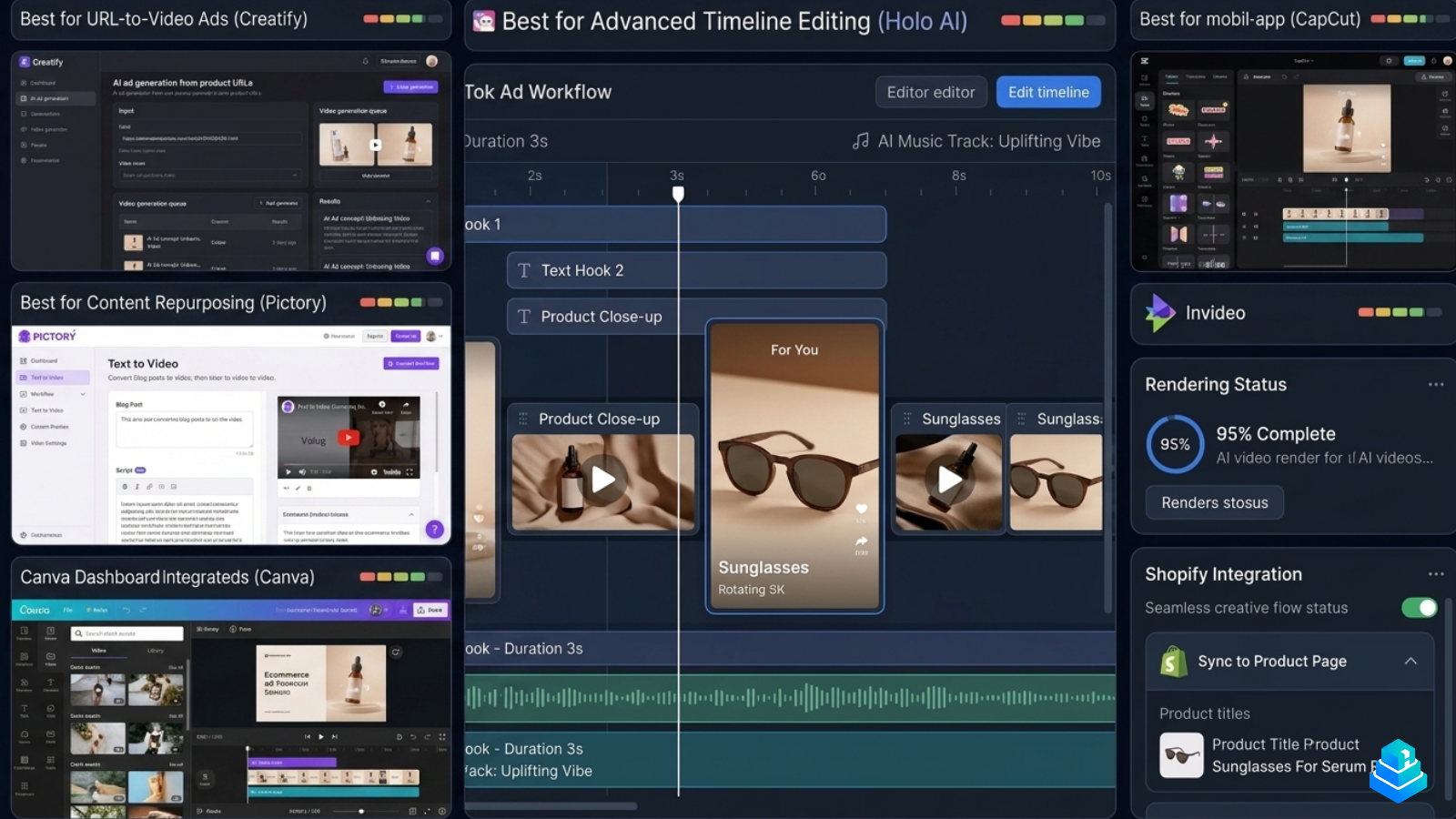Click the timeline vertical scrollbar
Viewport: 1456px width, 819px height.
(x=1108, y=408)
